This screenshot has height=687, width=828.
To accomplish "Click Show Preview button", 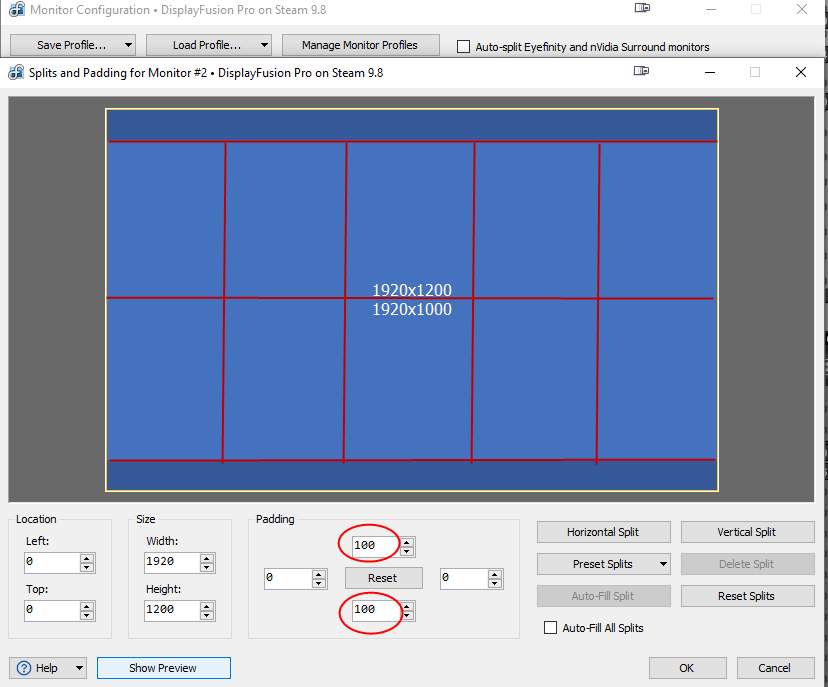I will [163, 668].
